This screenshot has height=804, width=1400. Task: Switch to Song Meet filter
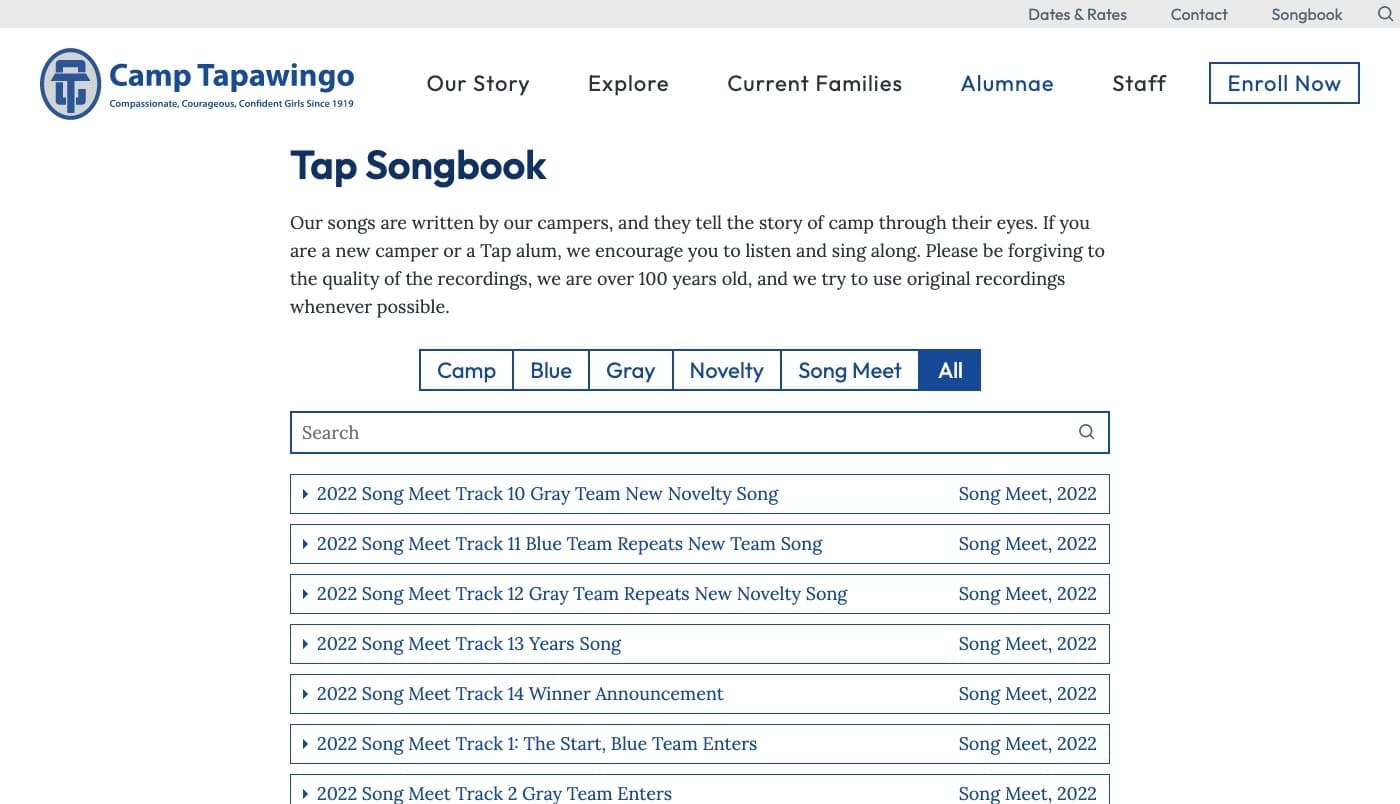pos(849,370)
